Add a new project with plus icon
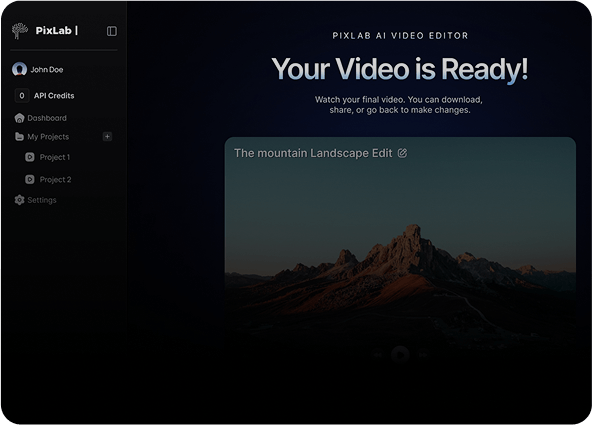Viewport: 592px width, 425px height. [x=107, y=137]
